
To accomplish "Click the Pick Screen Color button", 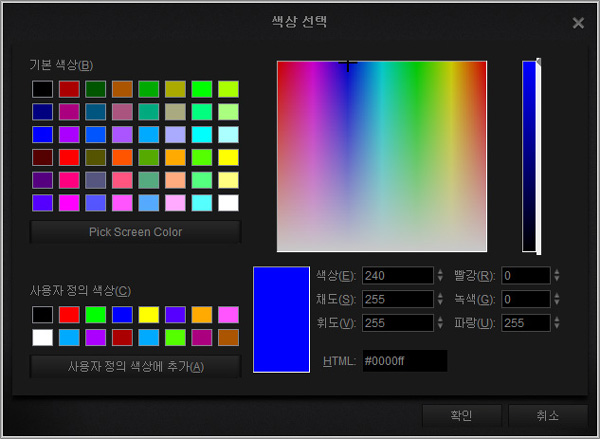I will 135,232.
